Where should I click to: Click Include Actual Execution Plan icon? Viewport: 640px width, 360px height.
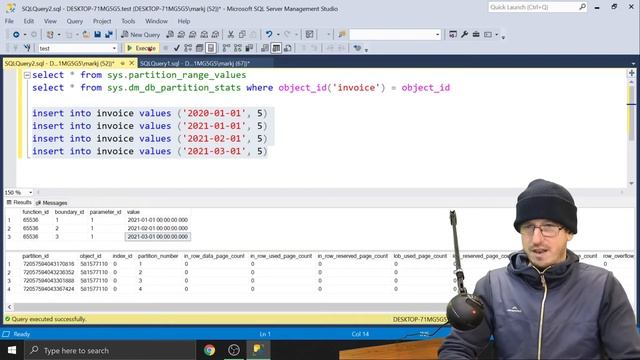coord(226,48)
